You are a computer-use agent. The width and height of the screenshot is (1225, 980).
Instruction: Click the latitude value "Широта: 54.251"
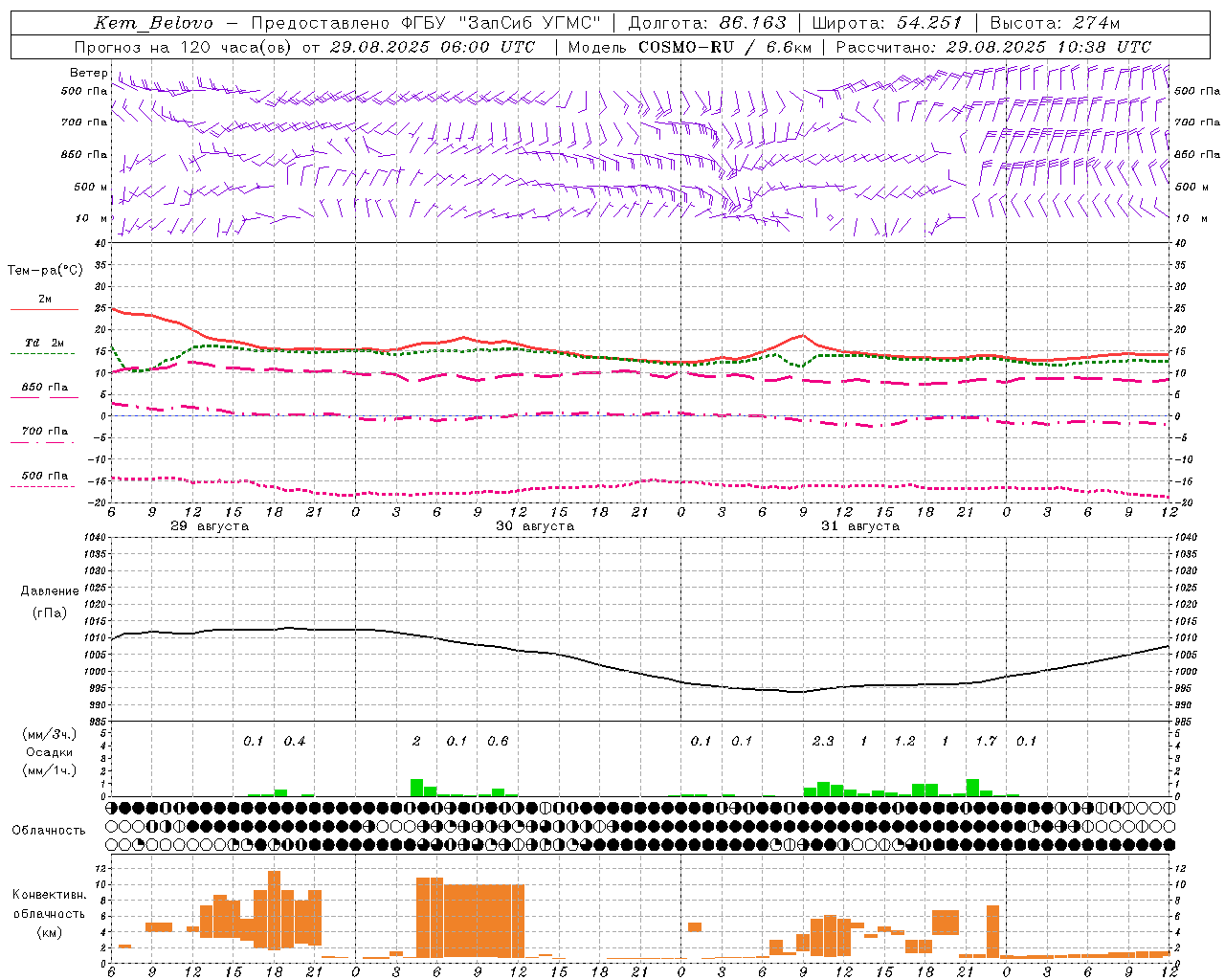pyautogui.click(x=887, y=23)
